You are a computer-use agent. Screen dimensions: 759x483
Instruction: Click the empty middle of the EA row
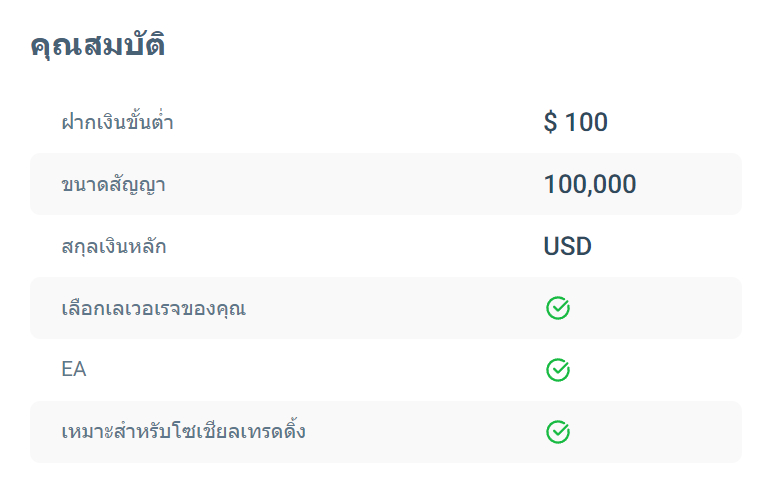pyautogui.click(x=315, y=370)
